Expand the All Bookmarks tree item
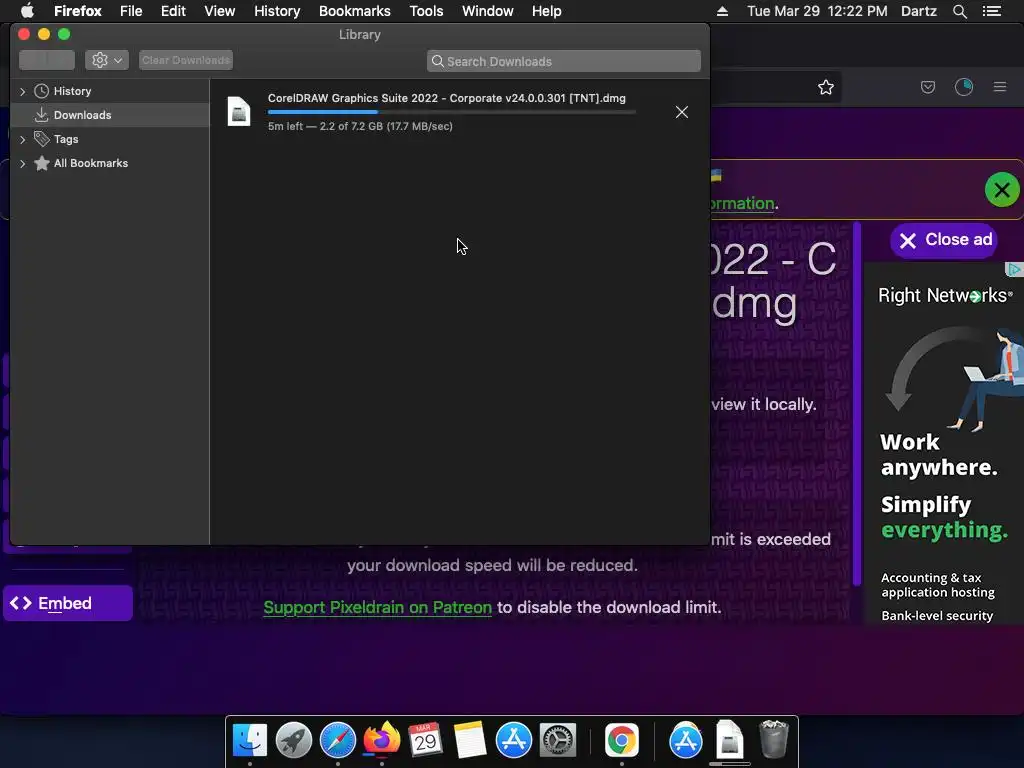Image resolution: width=1024 pixels, height=768 pixels. pos(23,163)
